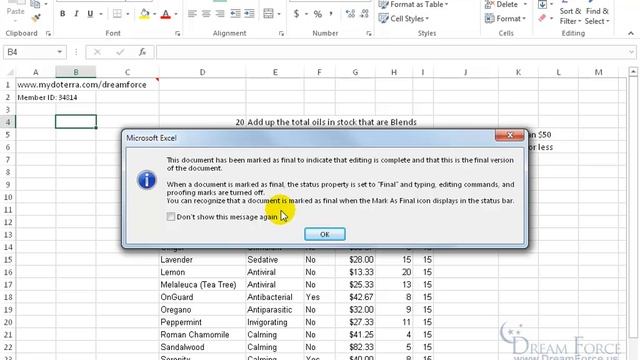The image size is (640, 360).
Task: Apply Bold formatting from the ribbon
Action: pos(62,14)
